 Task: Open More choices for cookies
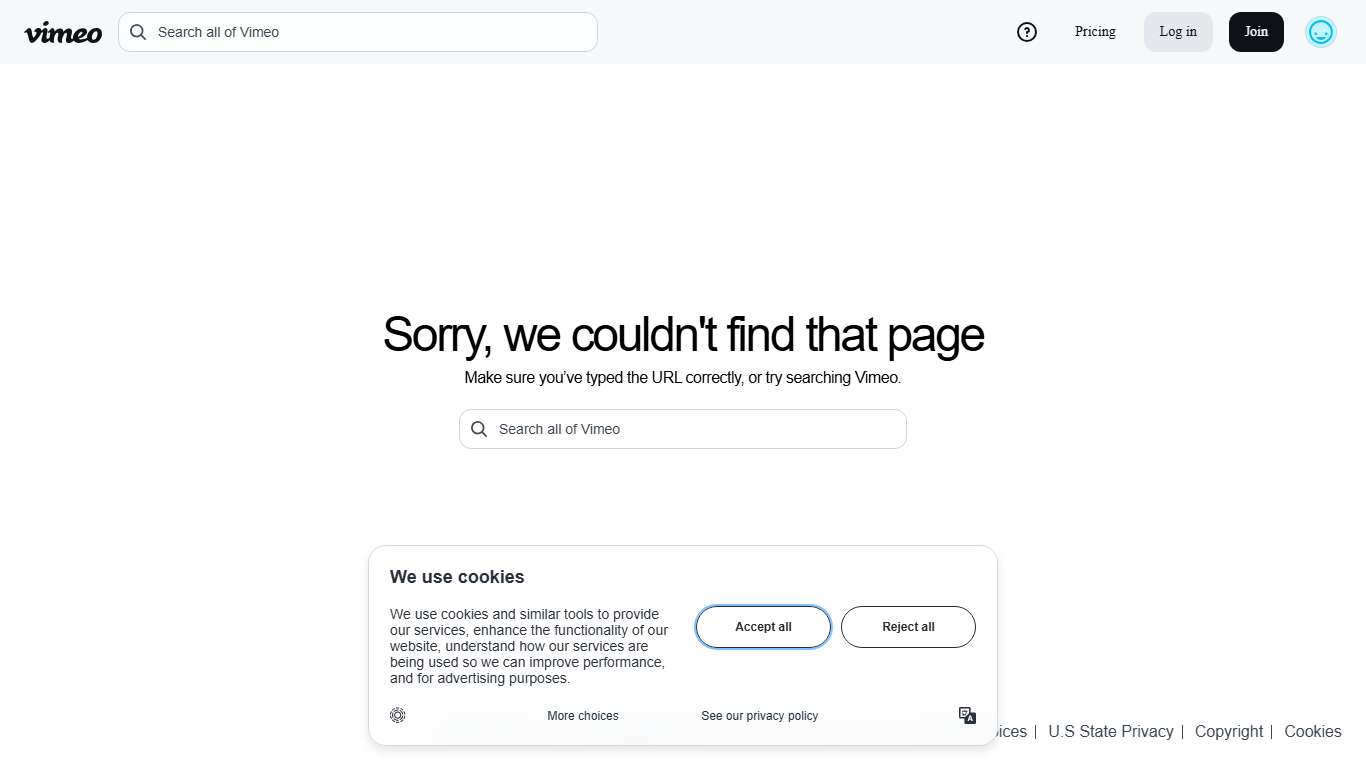tap(583, 716)
